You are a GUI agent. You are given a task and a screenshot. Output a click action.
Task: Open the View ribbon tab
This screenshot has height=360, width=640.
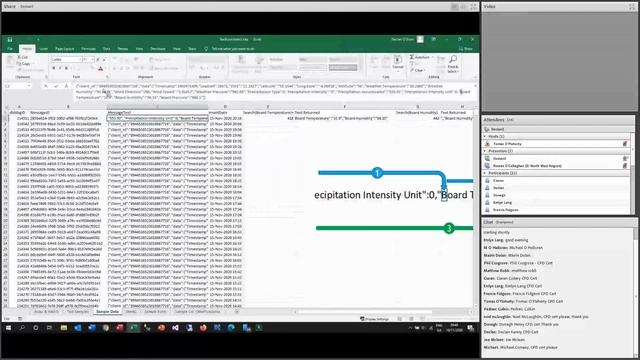(139, 49)
